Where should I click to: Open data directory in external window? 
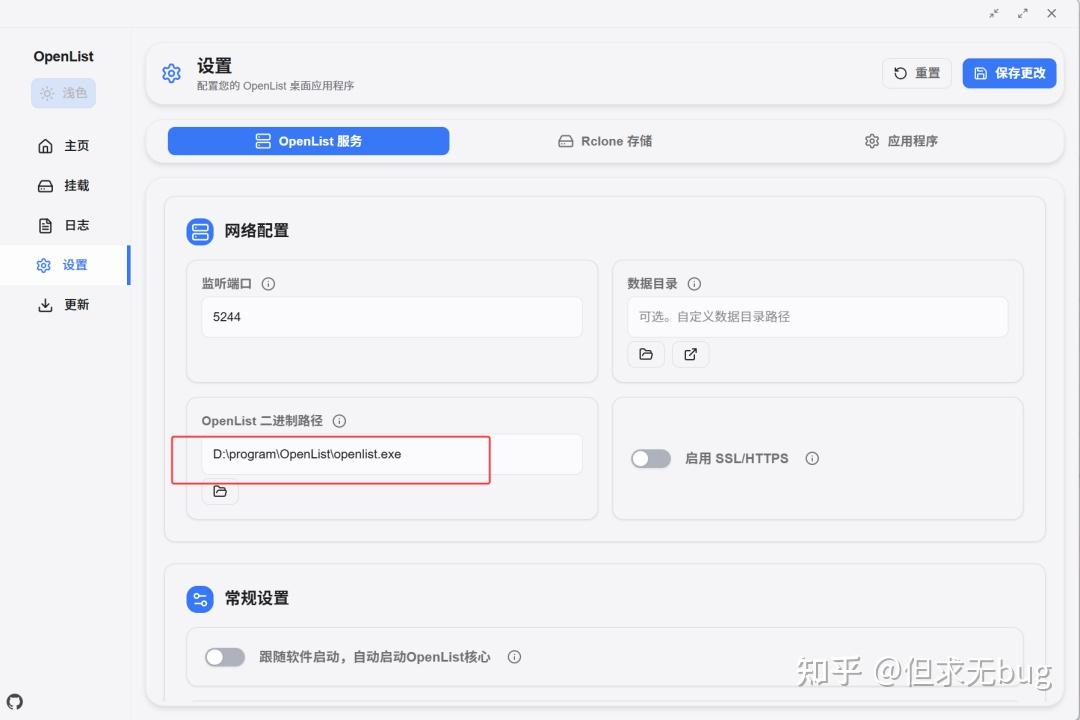click(x=690, y=354)
